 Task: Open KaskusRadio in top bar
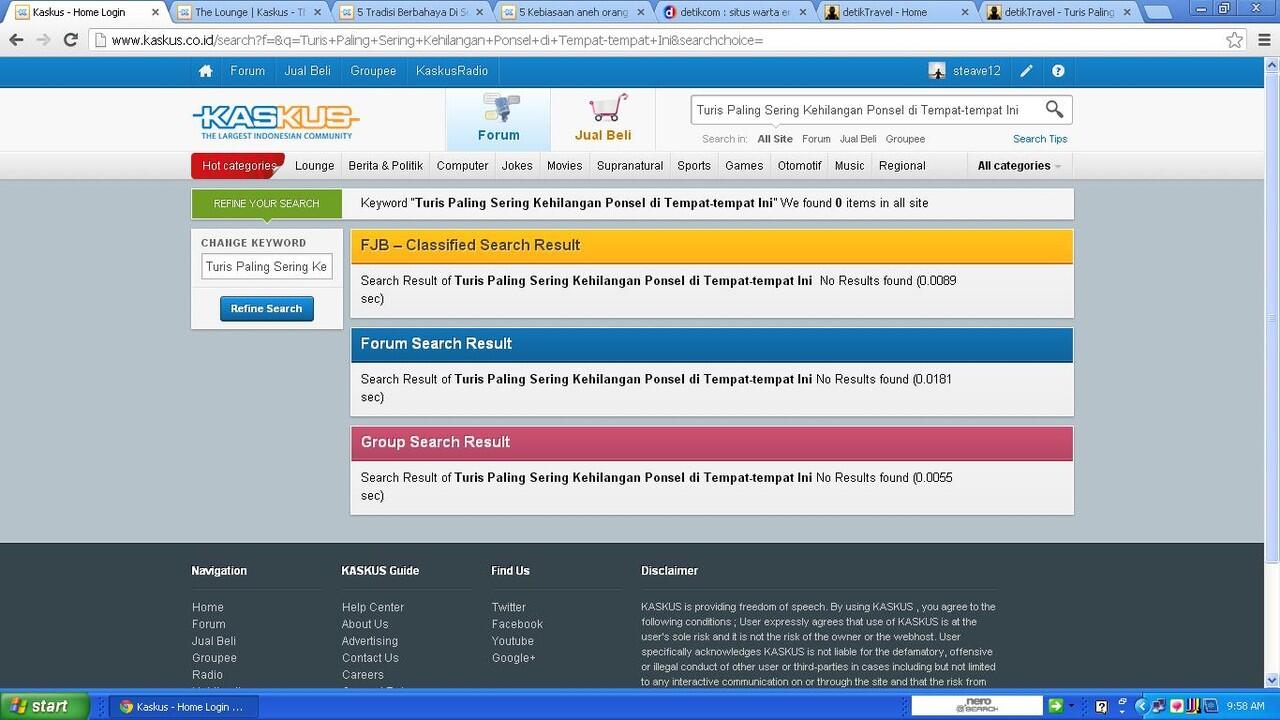452,71
